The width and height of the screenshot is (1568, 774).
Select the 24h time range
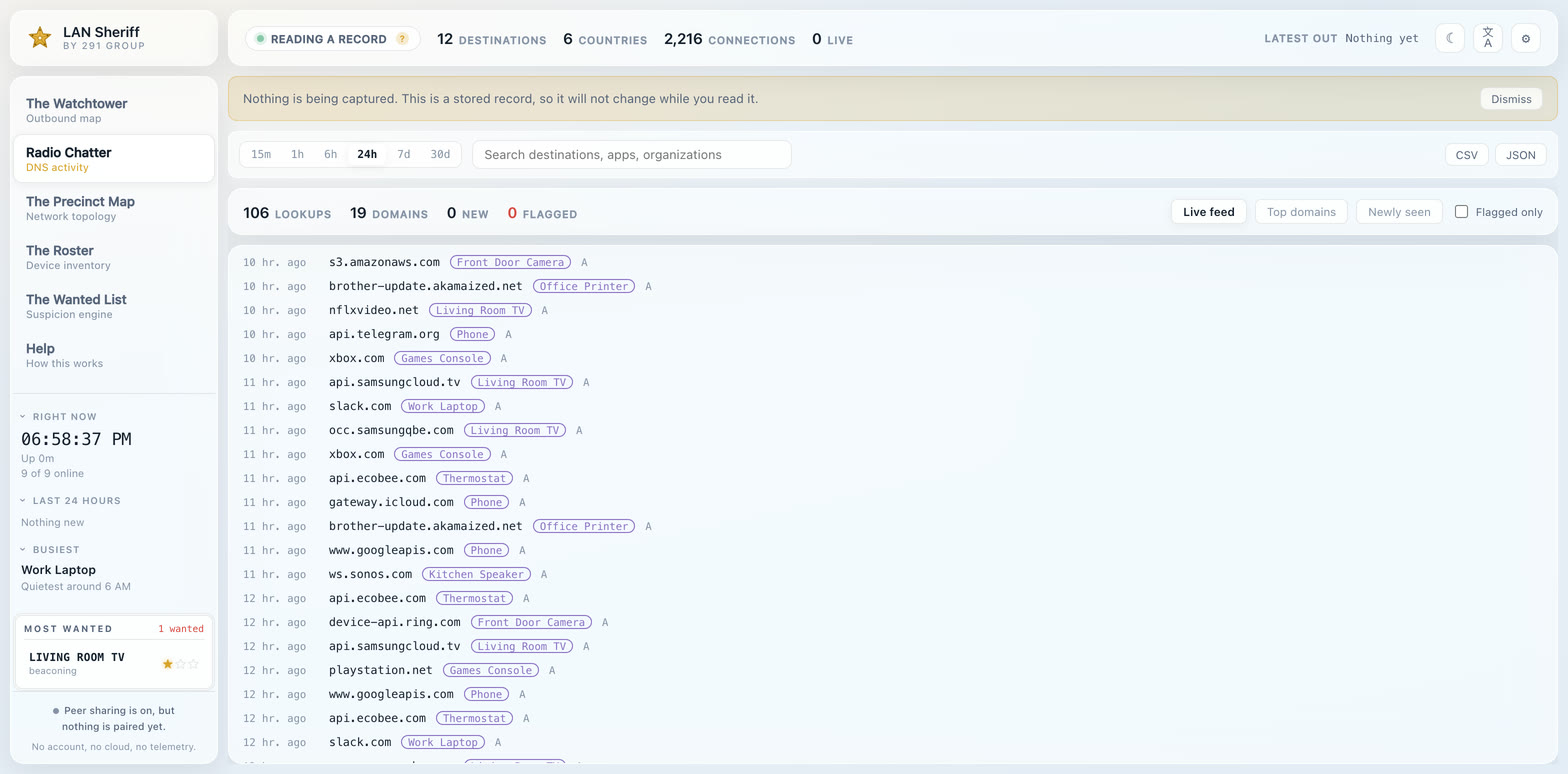367,154
